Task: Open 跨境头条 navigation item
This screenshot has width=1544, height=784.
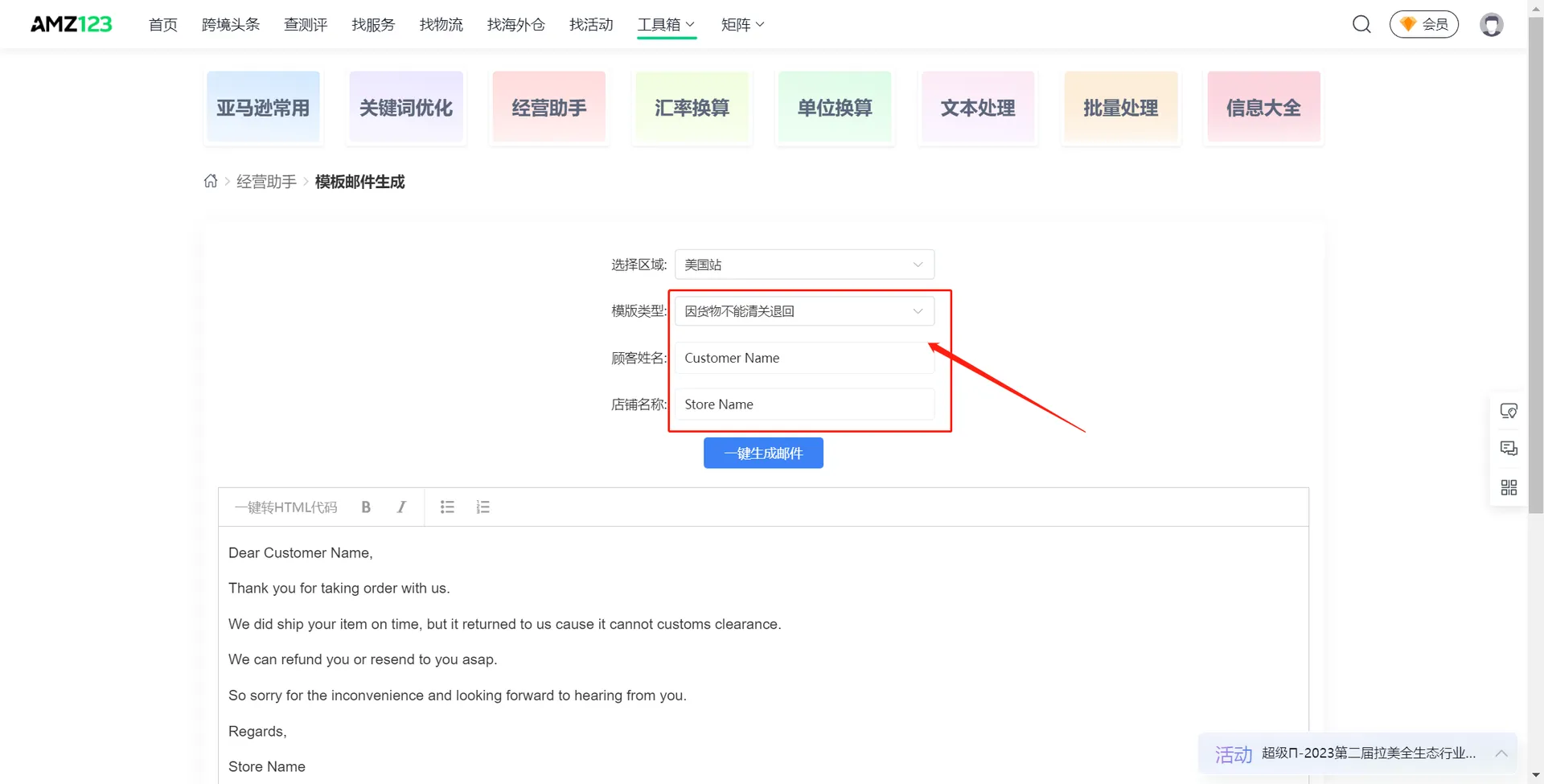Action: (231, 24)
